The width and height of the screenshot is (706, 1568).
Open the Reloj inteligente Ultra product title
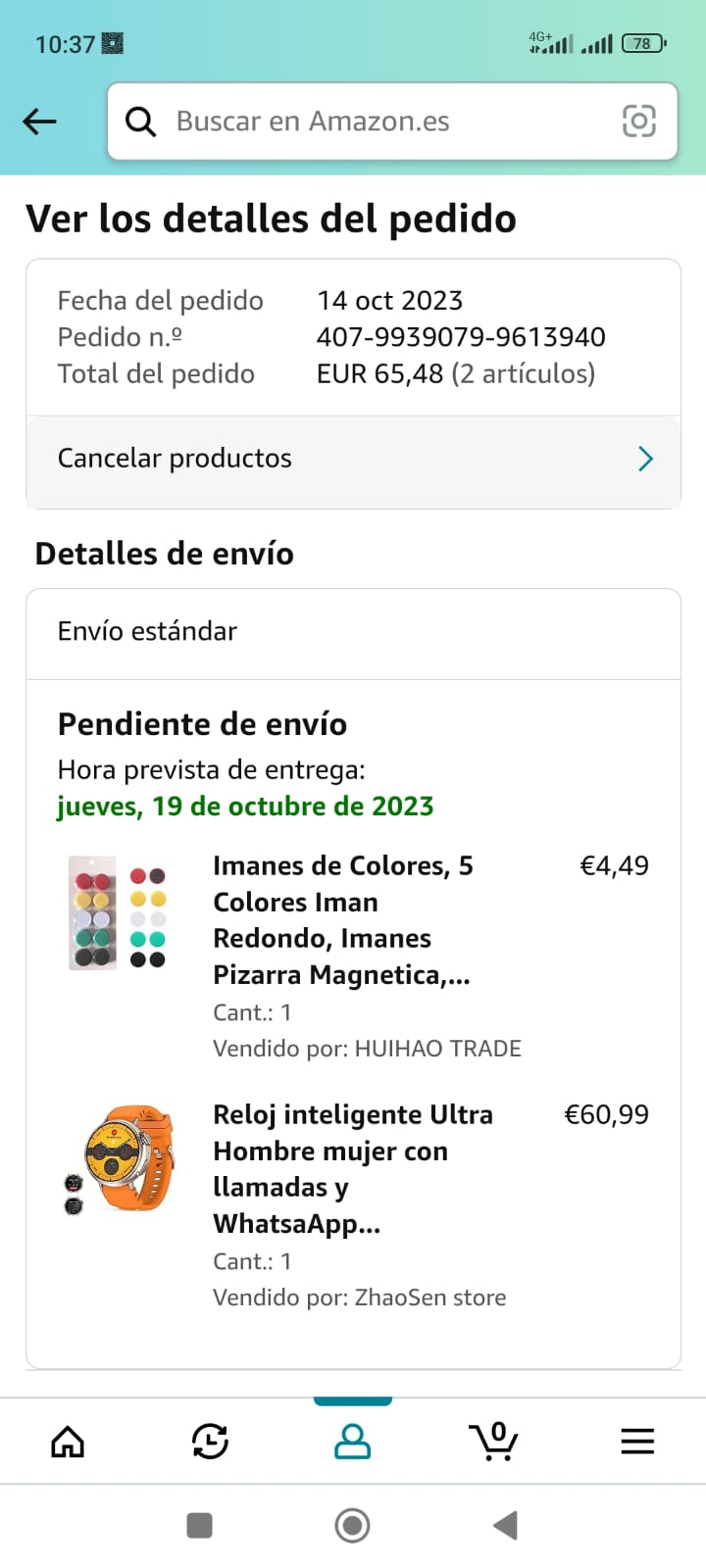[353, 1168]
